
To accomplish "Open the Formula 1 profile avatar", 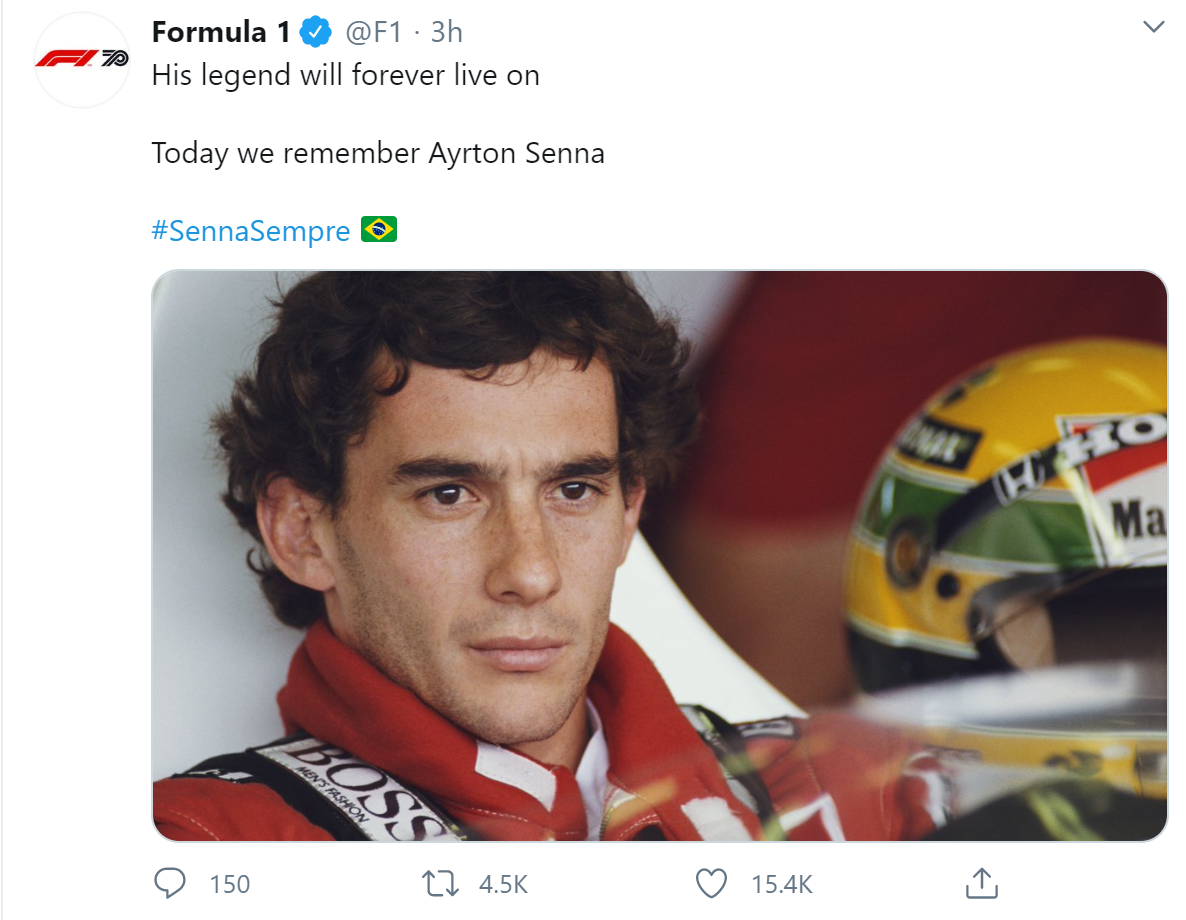I will pyautogui.click(x=82, y=57).
